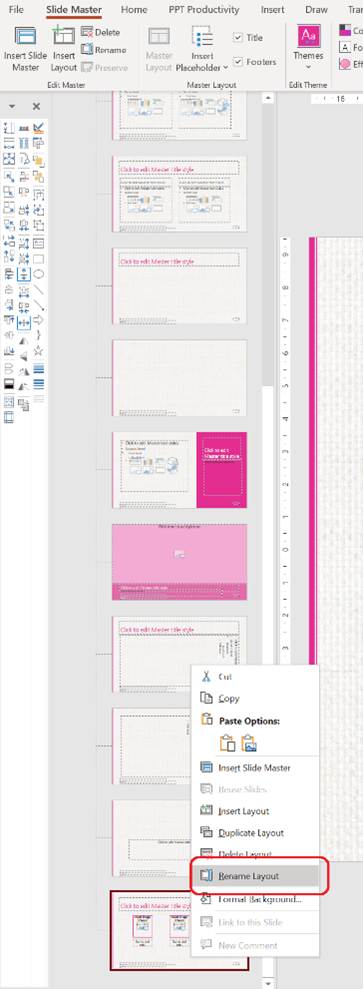363x989 pixels.
Task: Switch to the File tab
Action: pyautogui.click(x=16, y=9)
